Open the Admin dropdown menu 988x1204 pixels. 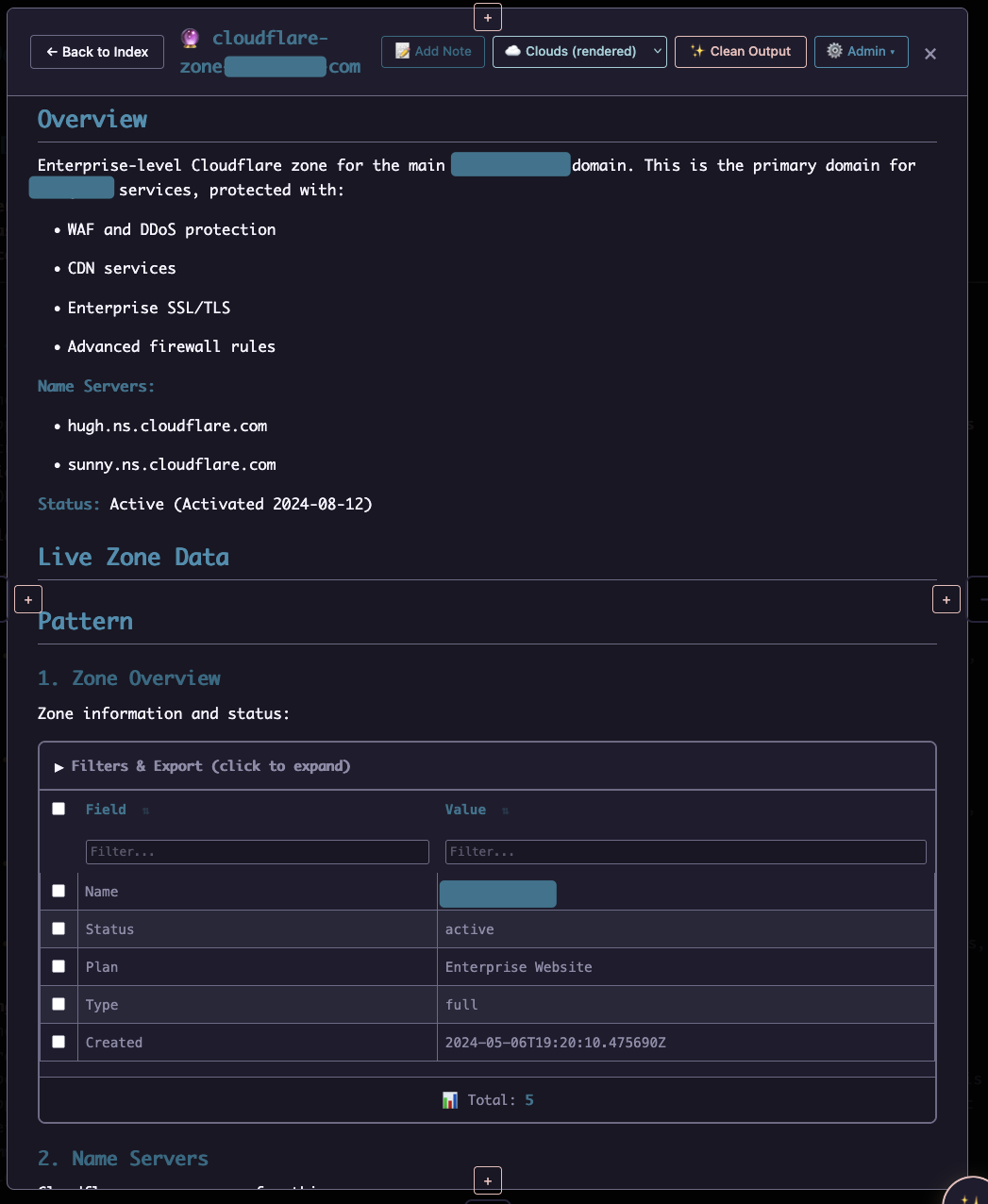[x=861, y=52]
